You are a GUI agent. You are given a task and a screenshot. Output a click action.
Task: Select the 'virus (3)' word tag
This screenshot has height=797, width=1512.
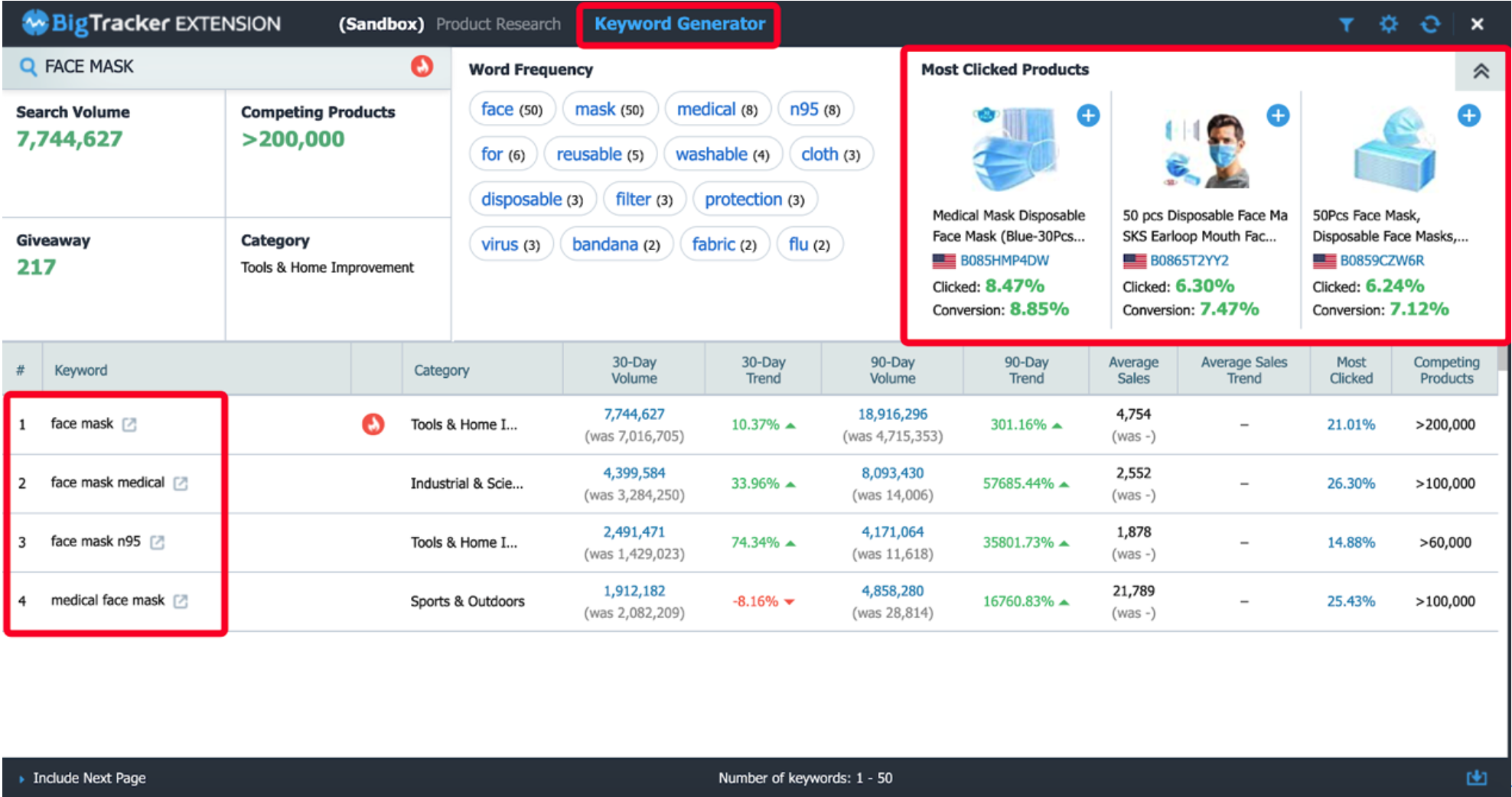[x=510, y=245]
